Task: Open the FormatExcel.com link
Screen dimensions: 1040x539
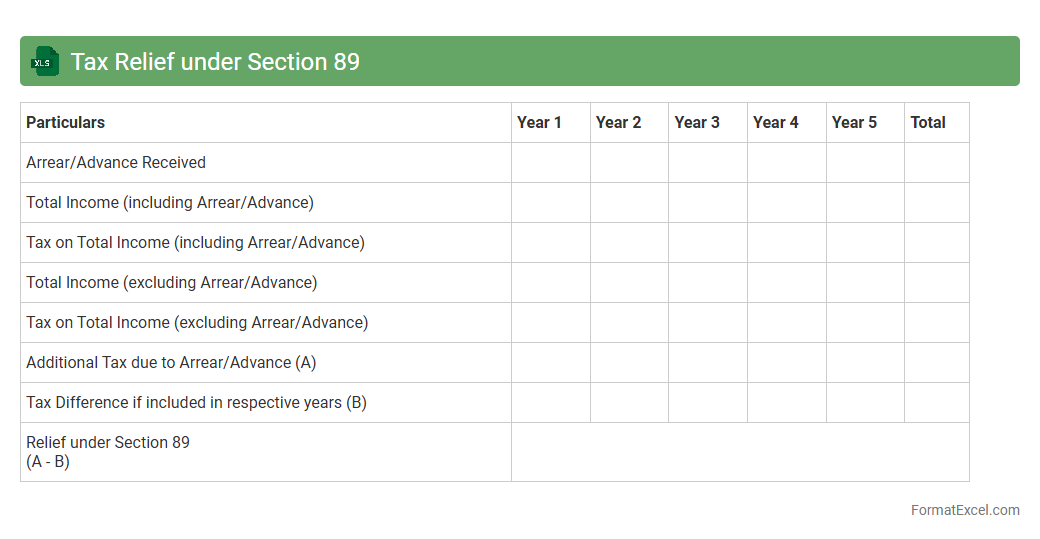Action: click(964, 510)
